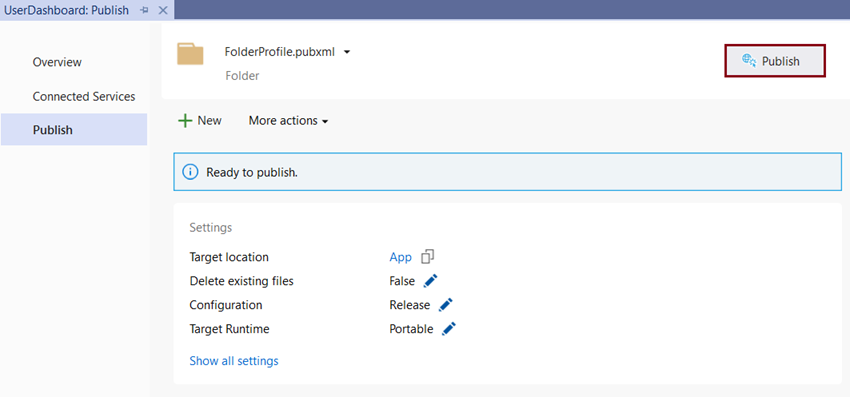
Task: Pin the UserDashboard: Publish tab
Action: point(144,10)
